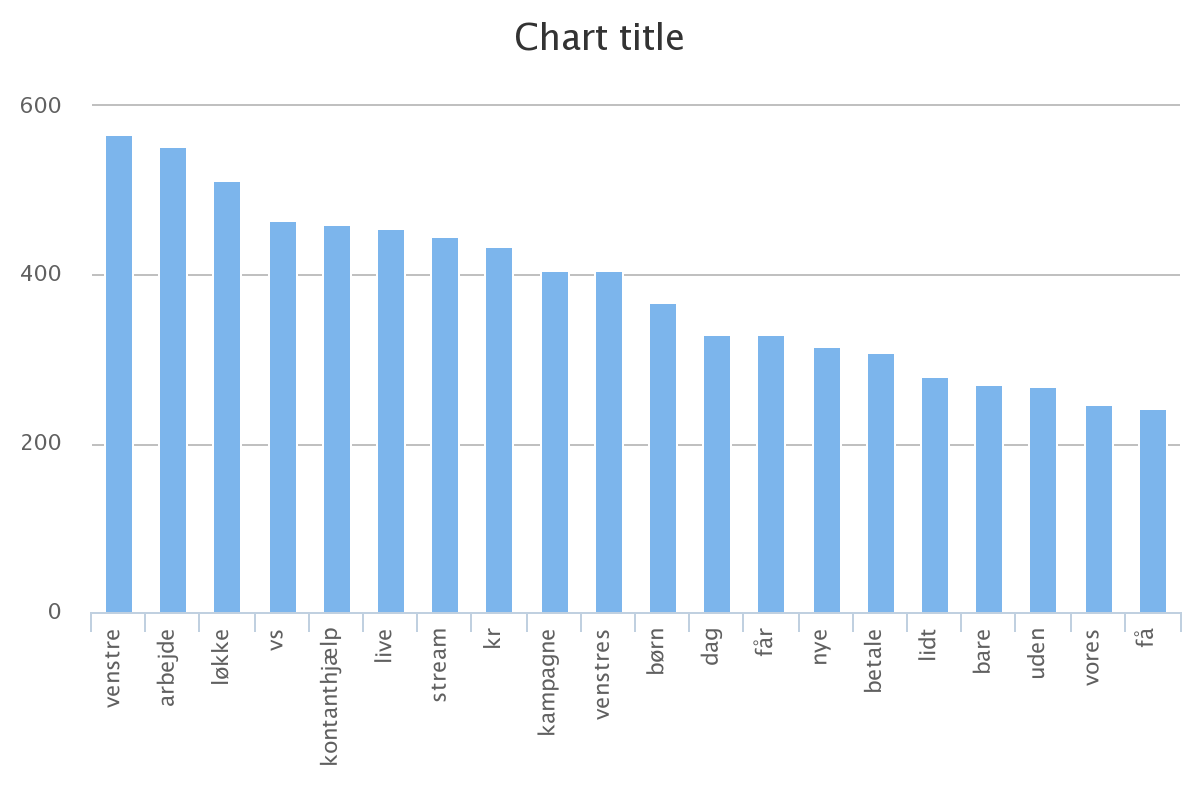Screen dimensions: 1200x800
Task: Pick the kontanthjælp bar
Action: point(337,419)
